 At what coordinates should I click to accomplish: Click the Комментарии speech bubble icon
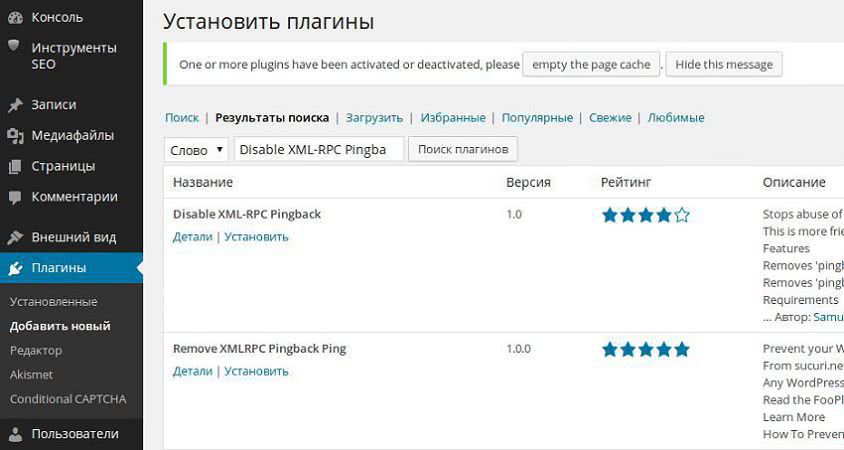tap(15, 197)
